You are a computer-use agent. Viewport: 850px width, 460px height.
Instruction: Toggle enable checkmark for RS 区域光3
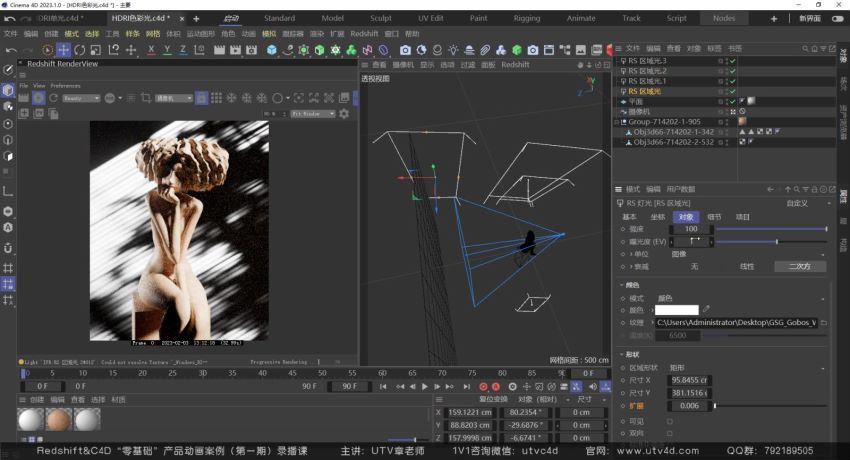pyautogui.click(x=732, y=61)
